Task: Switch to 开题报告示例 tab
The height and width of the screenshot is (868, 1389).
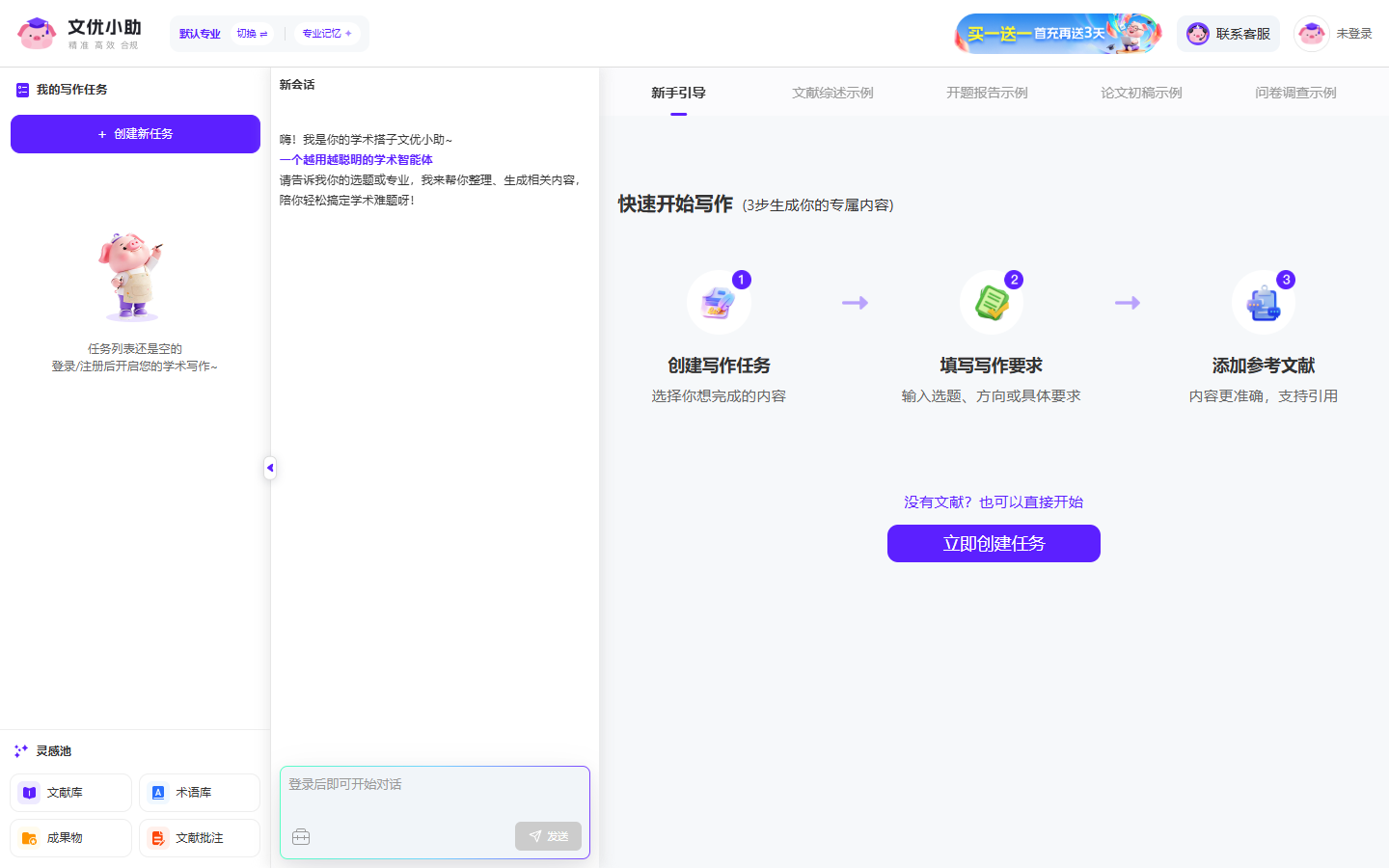Action: pyautogui.click(x=987, y=93)
